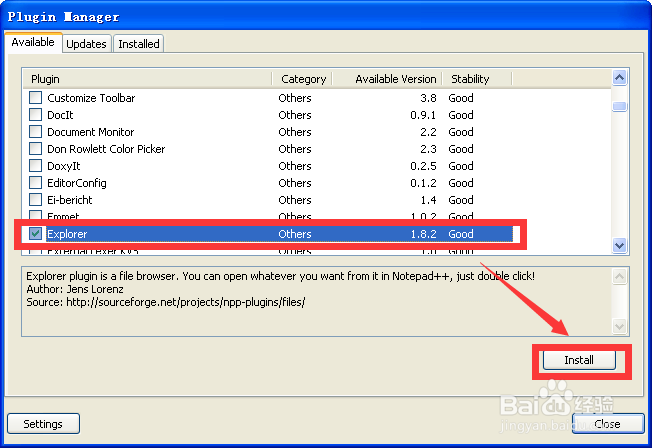Sort by Available Version column header
652x448 pixels.
[387, 79]
